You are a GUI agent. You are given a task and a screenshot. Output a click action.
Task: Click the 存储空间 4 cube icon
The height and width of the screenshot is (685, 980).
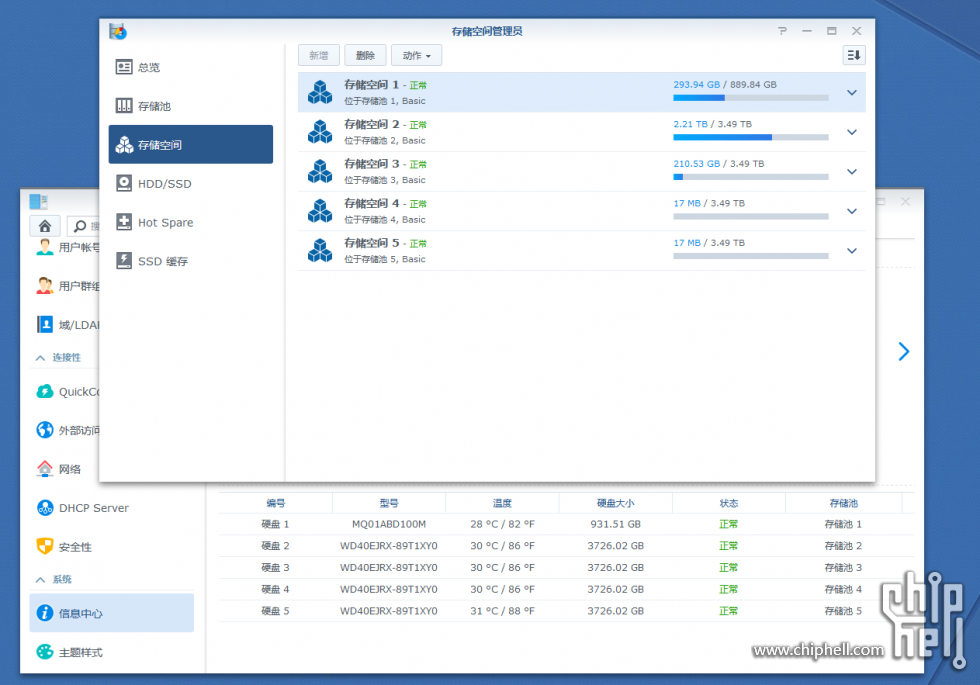click(x=320, y=211)
